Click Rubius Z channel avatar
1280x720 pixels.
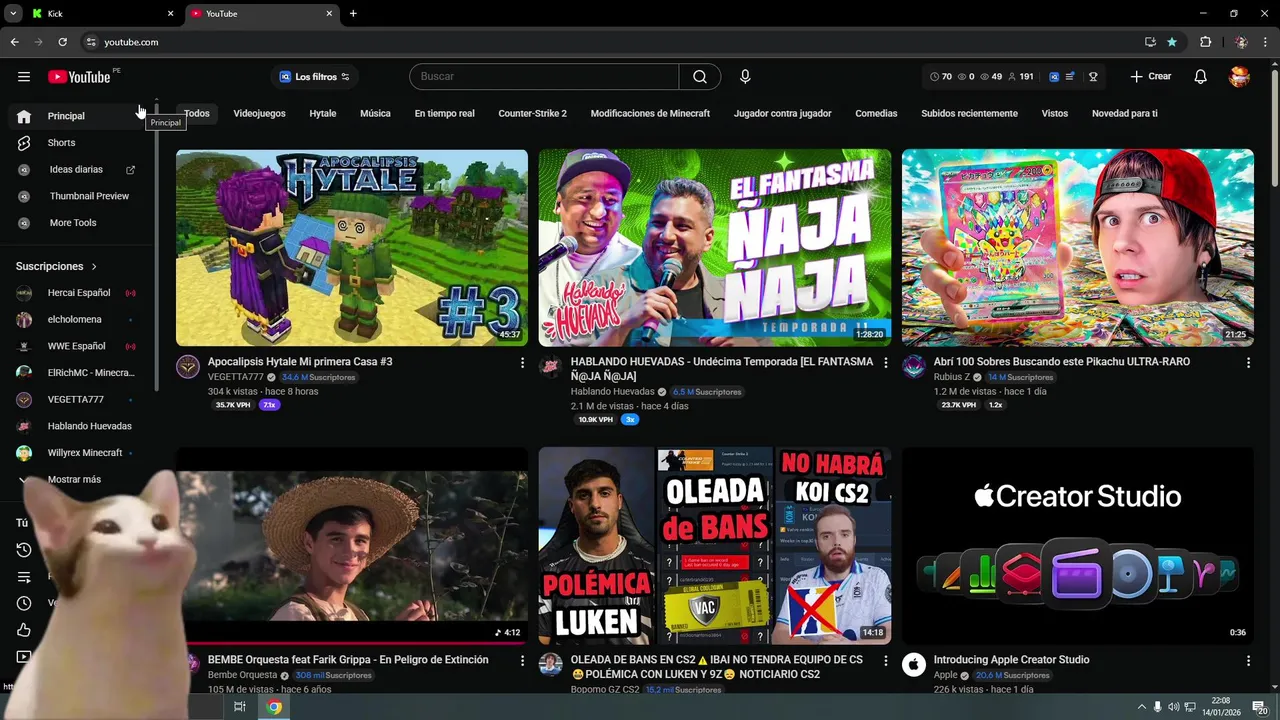click(914, 366)
